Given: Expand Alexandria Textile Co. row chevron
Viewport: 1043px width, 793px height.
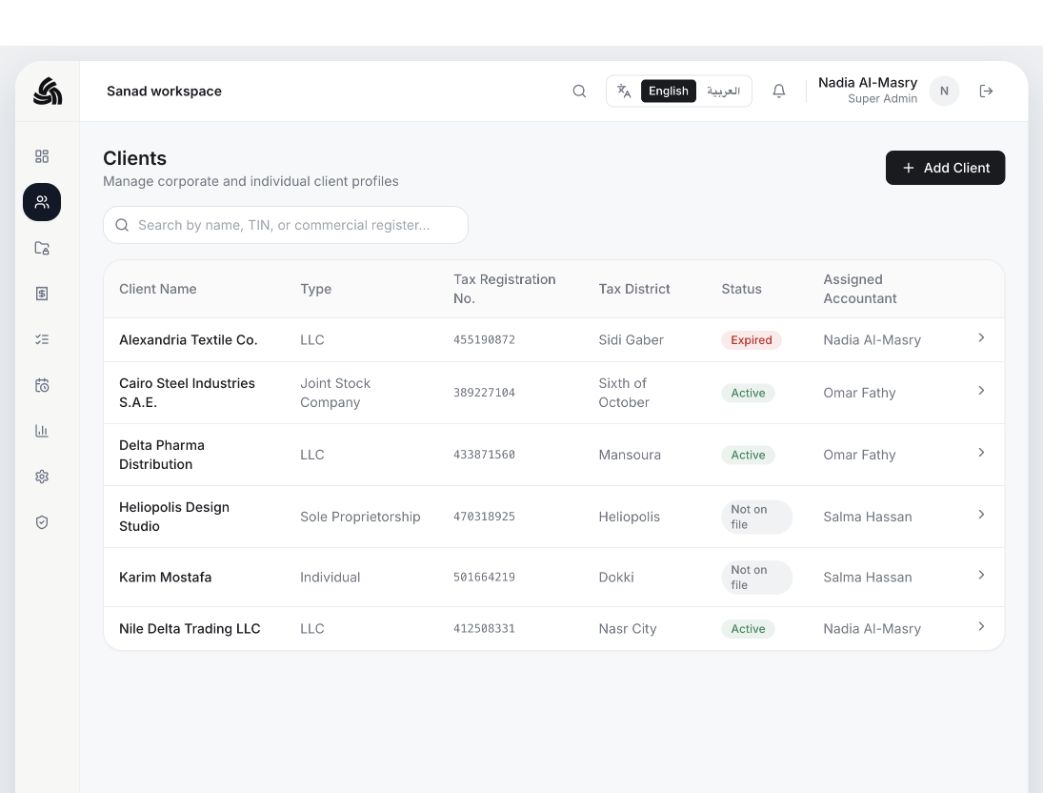Looking at the screenshot, I should point(981,338).
